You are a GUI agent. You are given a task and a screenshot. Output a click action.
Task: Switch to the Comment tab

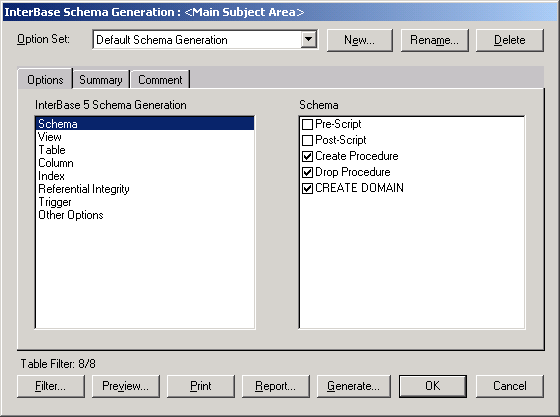click(160, 80)
